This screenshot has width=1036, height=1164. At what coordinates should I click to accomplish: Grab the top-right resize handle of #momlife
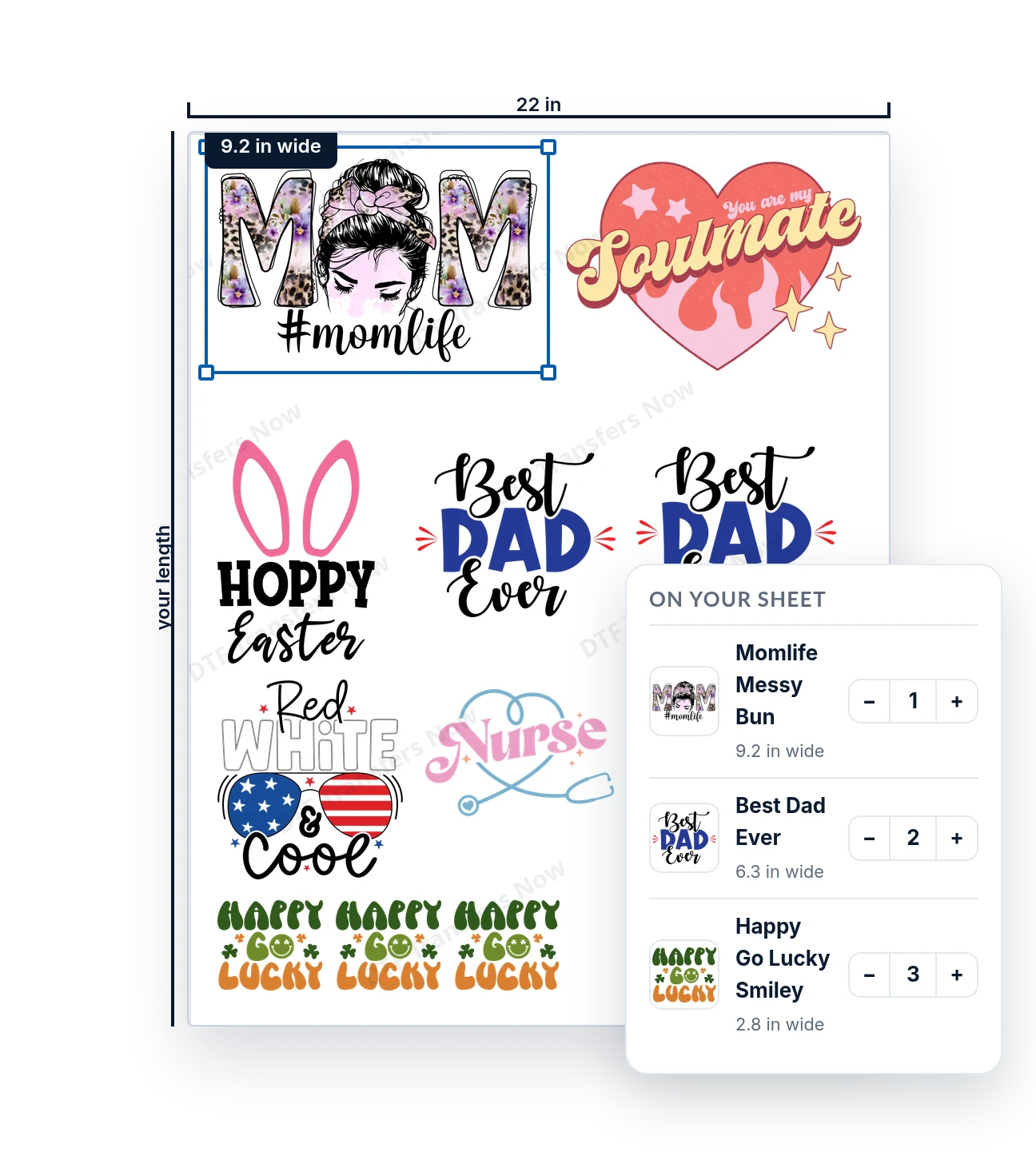click(548, 147)
